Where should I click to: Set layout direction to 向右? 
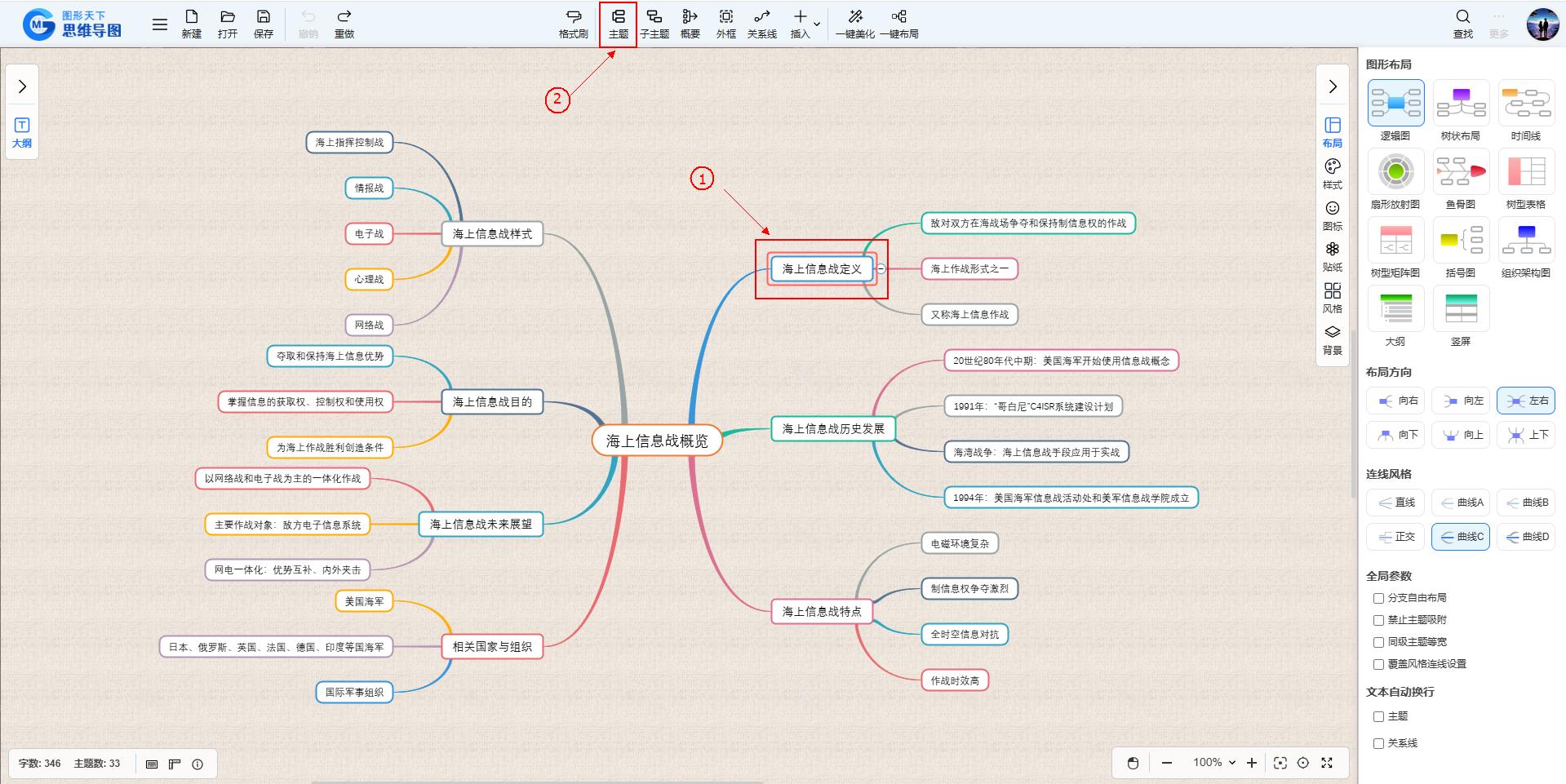pos(1395,401)
